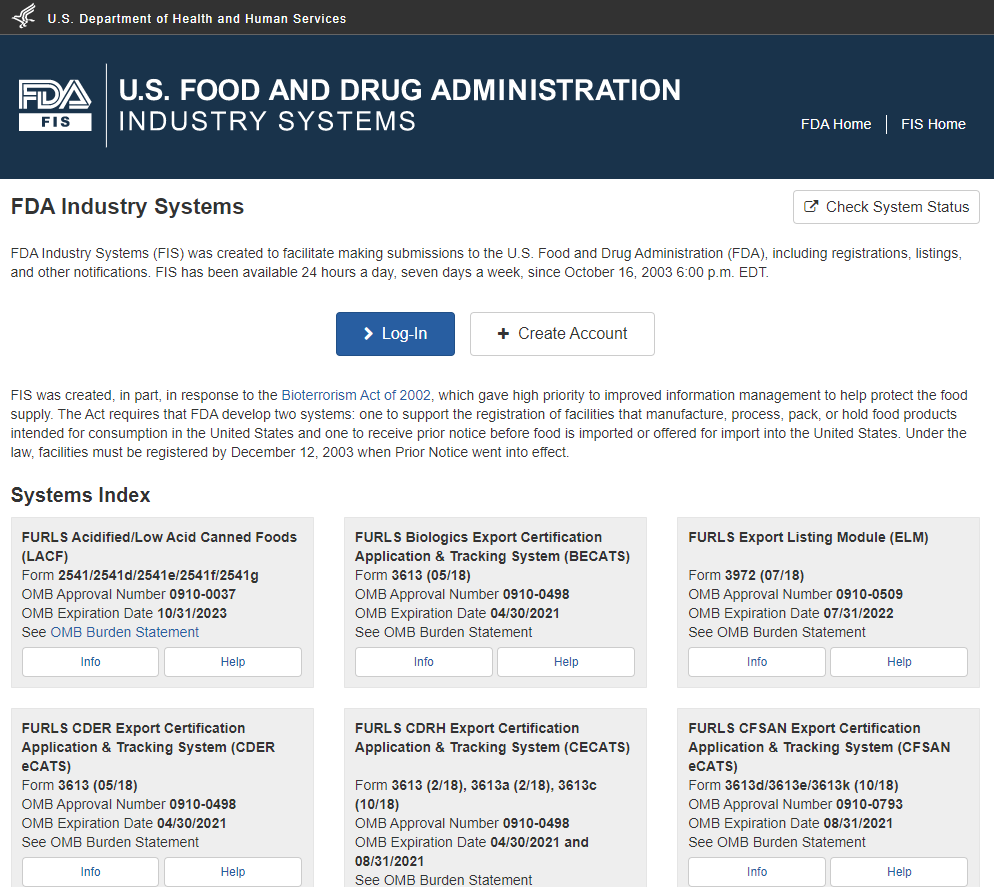Viewport: 994px width, 887px height.
Task: Open Info for BECATS system
Action: [423, 662]
